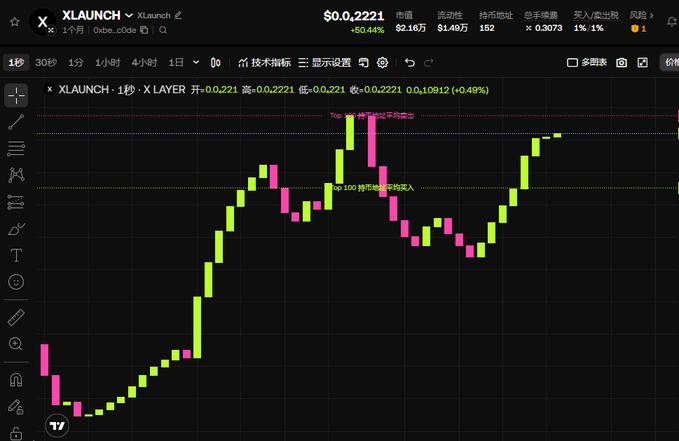Open 显示设置 display settings
The width and height of the screenshot is (679, 441).
click(x=325, y=62)
